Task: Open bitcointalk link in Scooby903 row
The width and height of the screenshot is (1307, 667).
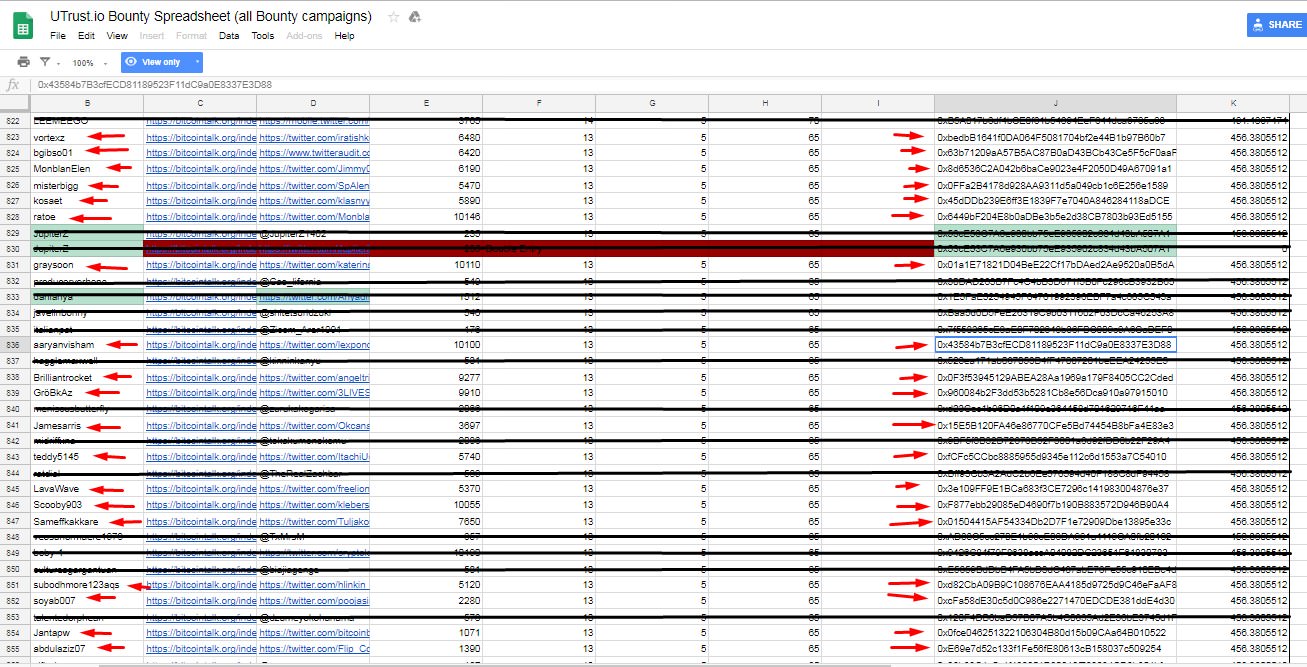Action: point(201,505)
